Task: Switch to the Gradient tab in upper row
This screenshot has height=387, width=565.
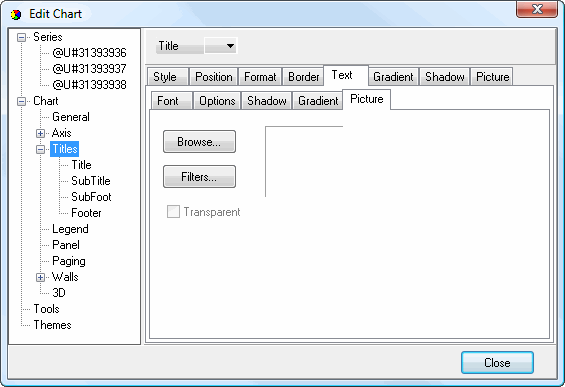Action: 393,77
